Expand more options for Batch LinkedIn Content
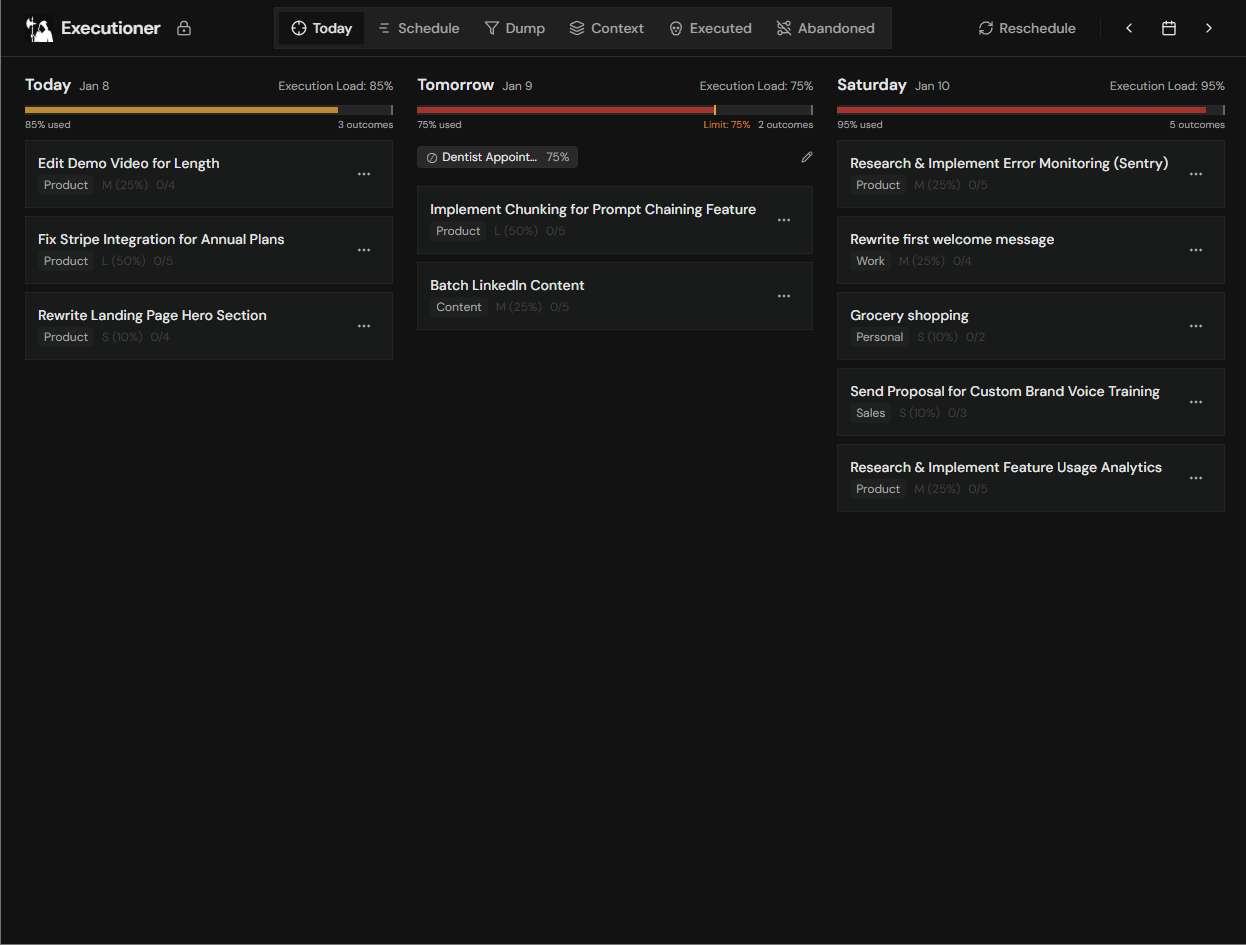Viewport: 1246px width, 945px height. pyautogui.click(x=784, y=296)
